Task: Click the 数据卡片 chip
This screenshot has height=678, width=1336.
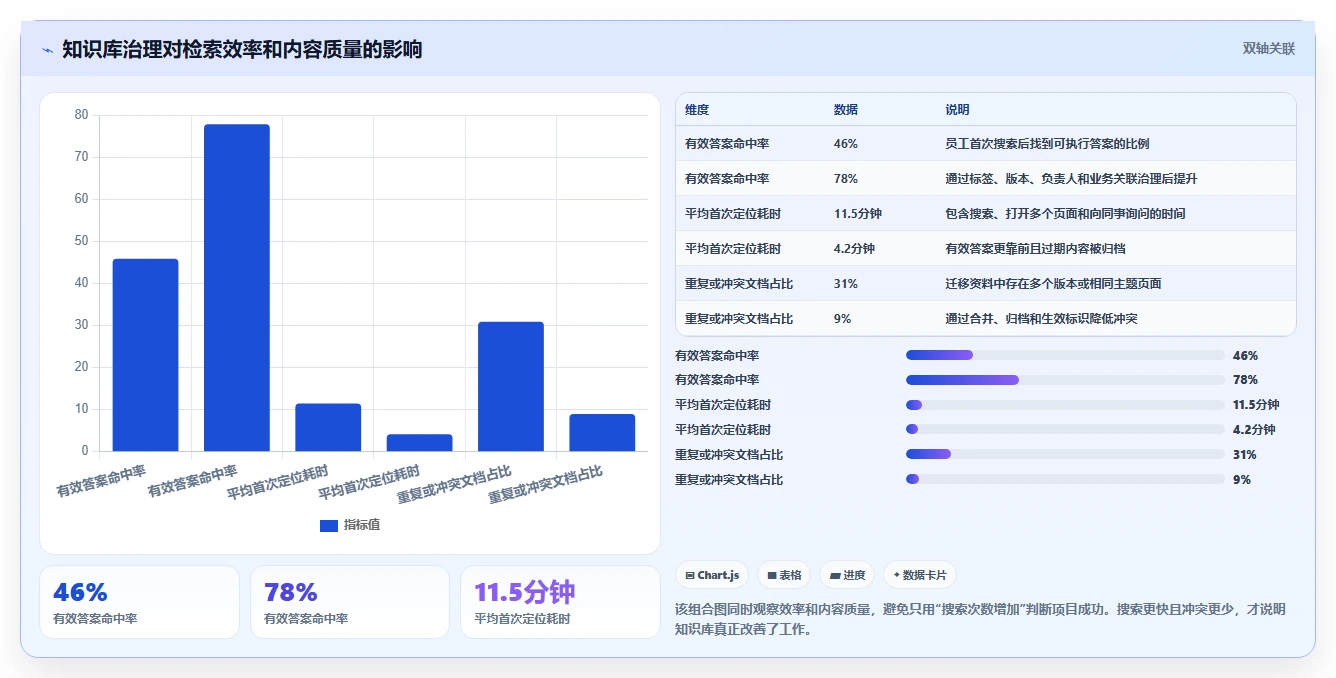Action: click(x=920, y=575)
